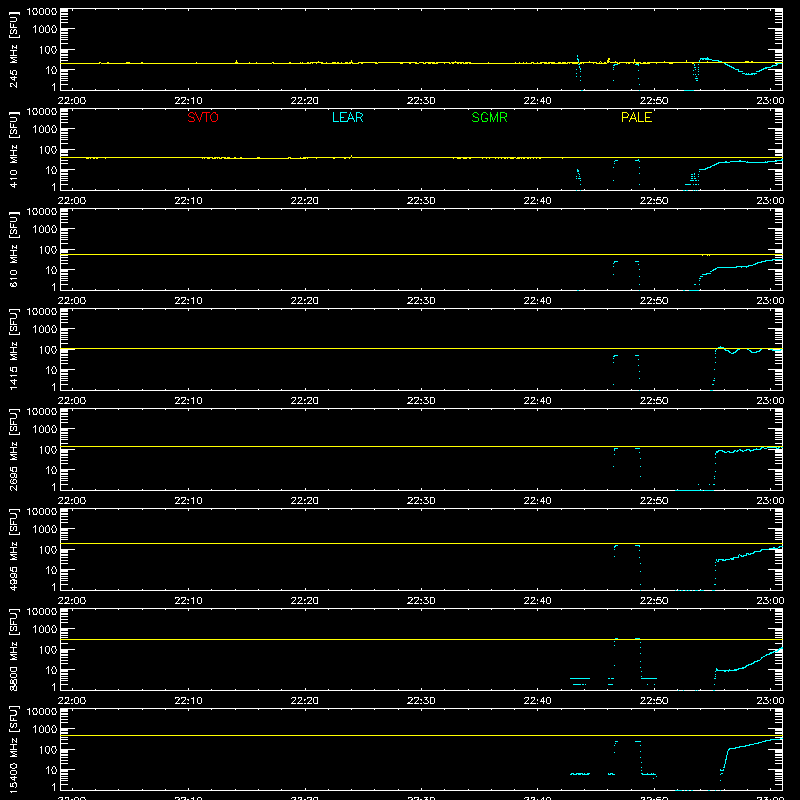Click the green SGMR station label

pyautogui.click(x=489, y=117)
